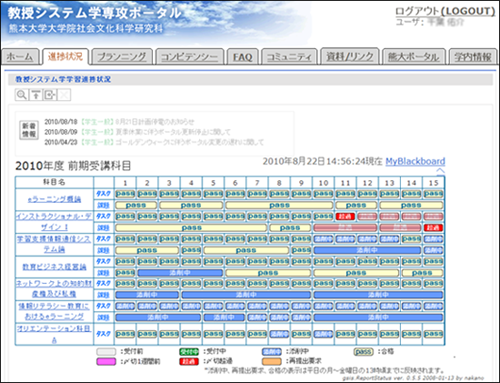Click the インストラクショナル・デザイン 課題 wide pass bar under columns 1-7
Viewport: 500px width, 383px height.
coord(191,228)
